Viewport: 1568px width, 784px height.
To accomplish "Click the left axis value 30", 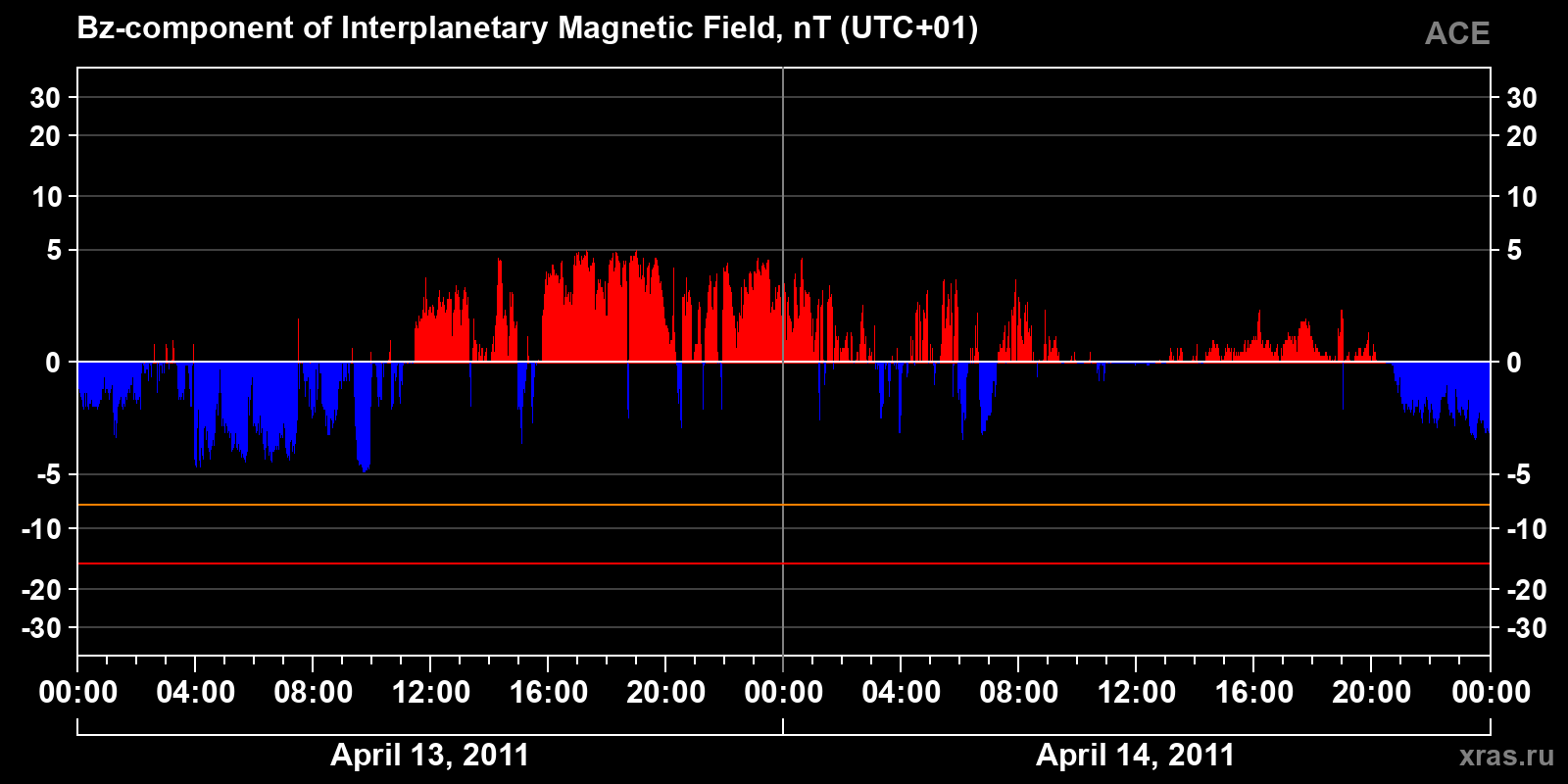I will pyautogui.click(x=45, y=98).
